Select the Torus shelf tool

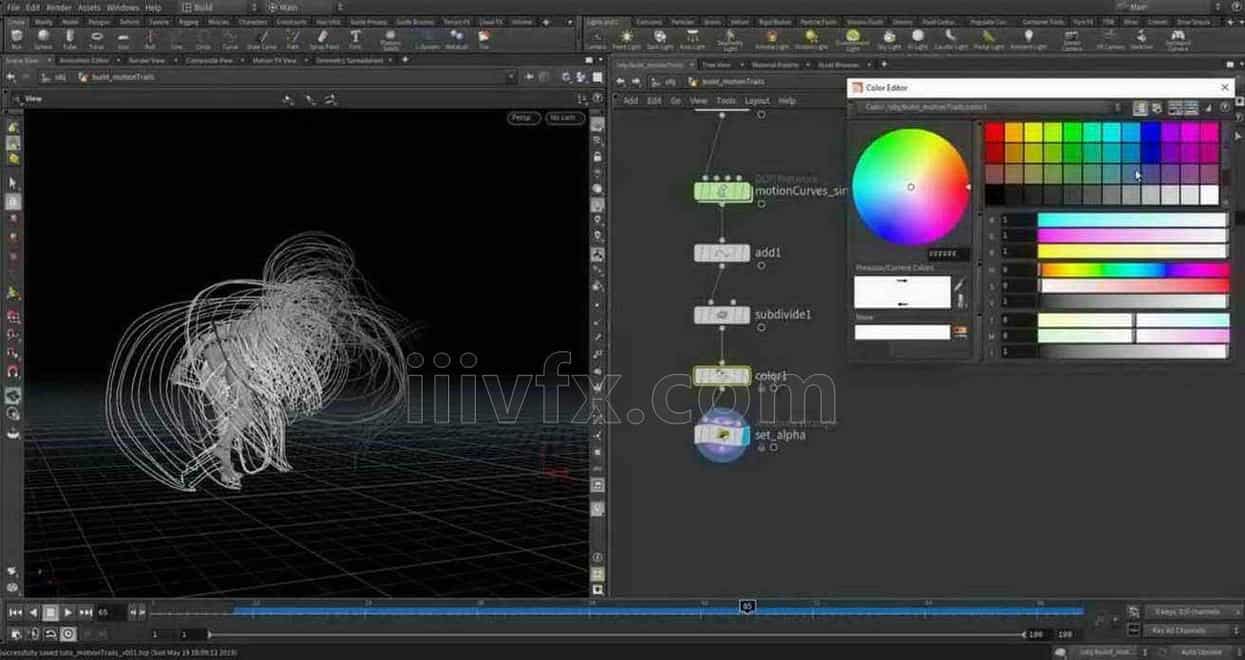[96, 39]
